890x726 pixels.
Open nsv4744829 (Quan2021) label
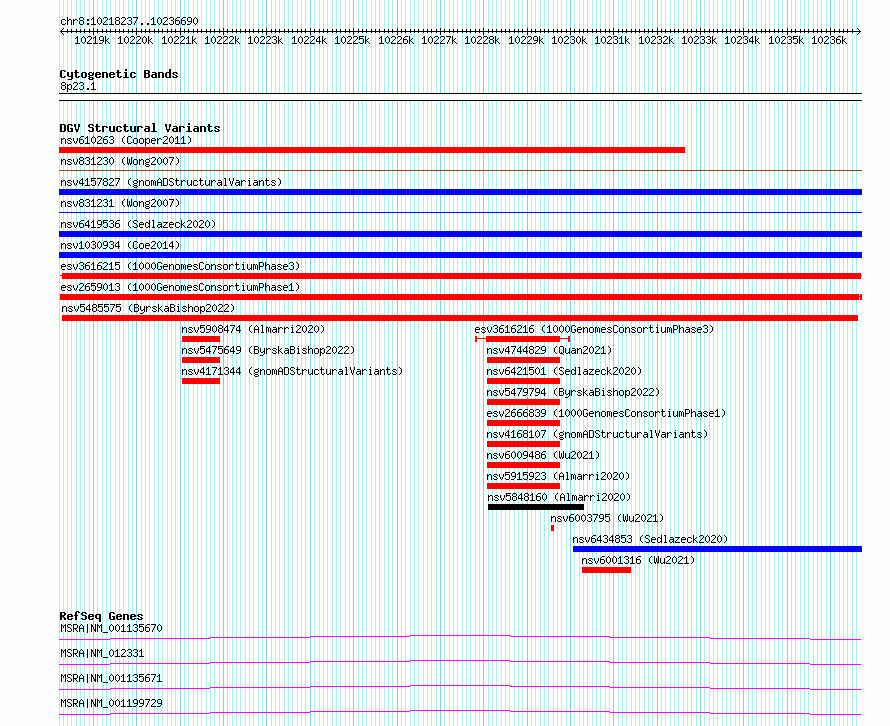(x=549, y=350)
